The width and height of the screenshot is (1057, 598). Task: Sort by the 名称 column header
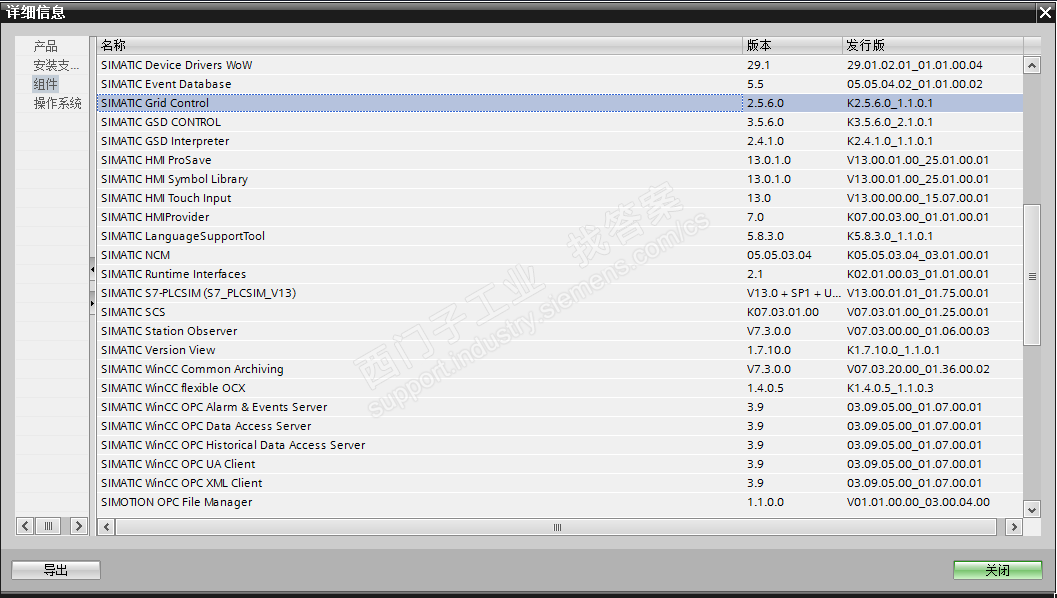coord(419,45)
